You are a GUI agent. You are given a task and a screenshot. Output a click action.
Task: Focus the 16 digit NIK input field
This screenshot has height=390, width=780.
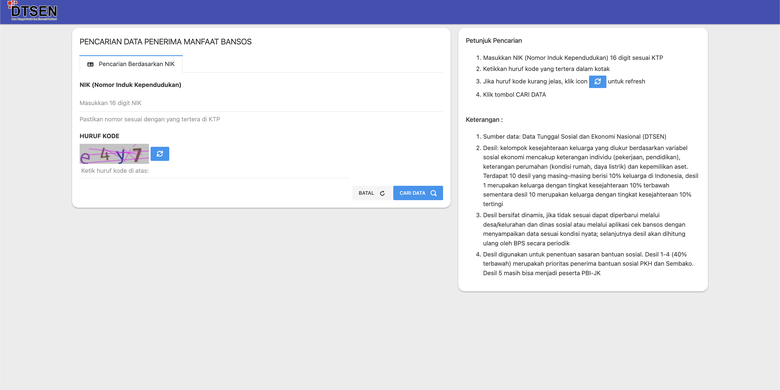tap(261, 103)
